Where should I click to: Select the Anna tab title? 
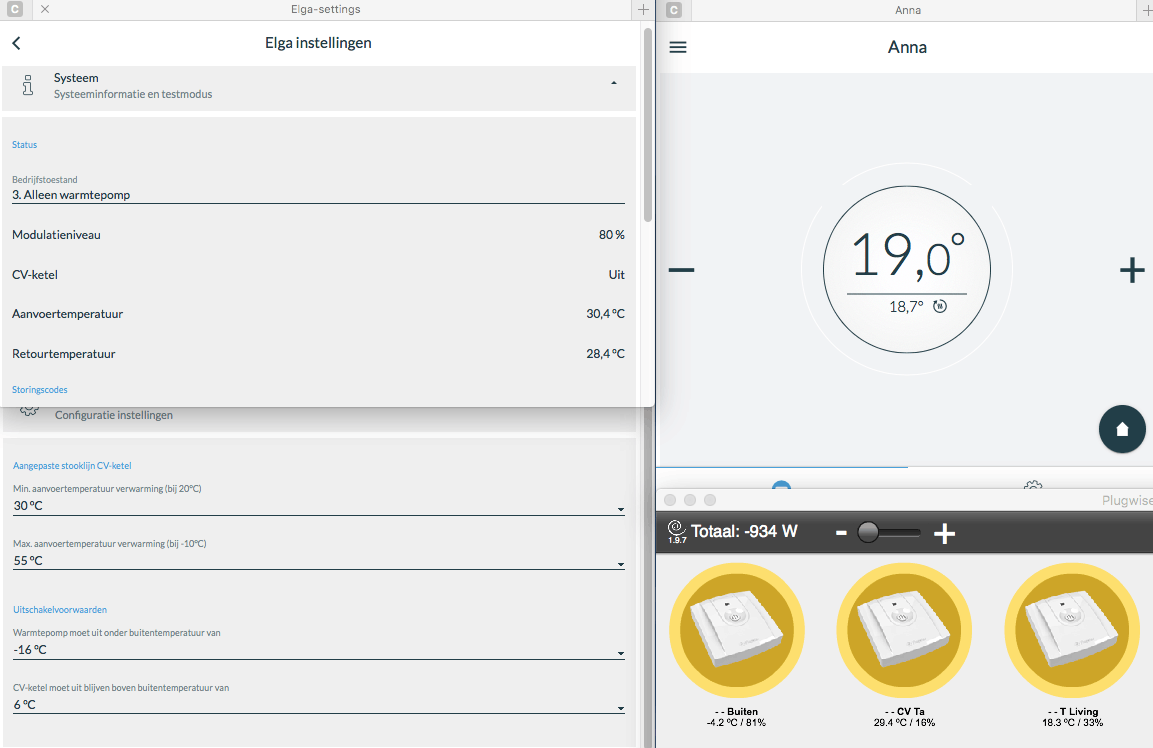click(908, 10)
